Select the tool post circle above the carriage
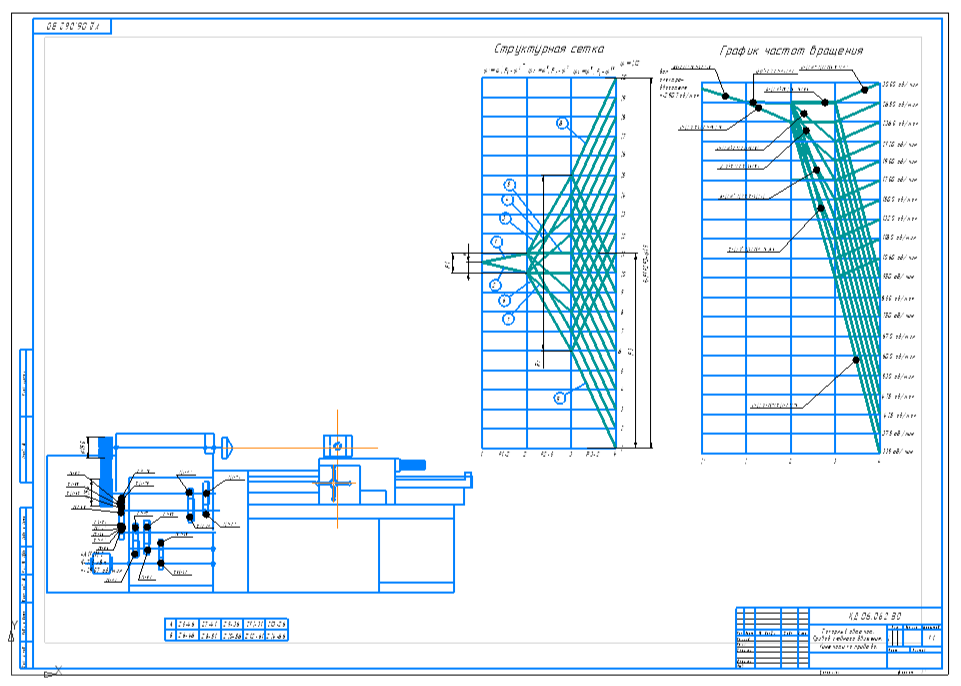This screenshot has height=686, width=961. [337, 447]
